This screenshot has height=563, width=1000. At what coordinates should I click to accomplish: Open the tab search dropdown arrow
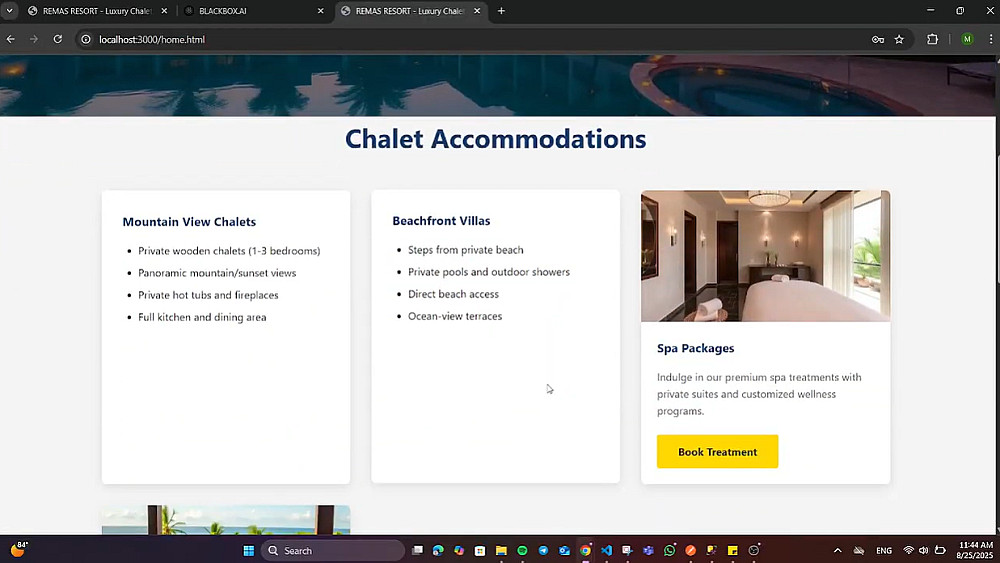point(10,11)
